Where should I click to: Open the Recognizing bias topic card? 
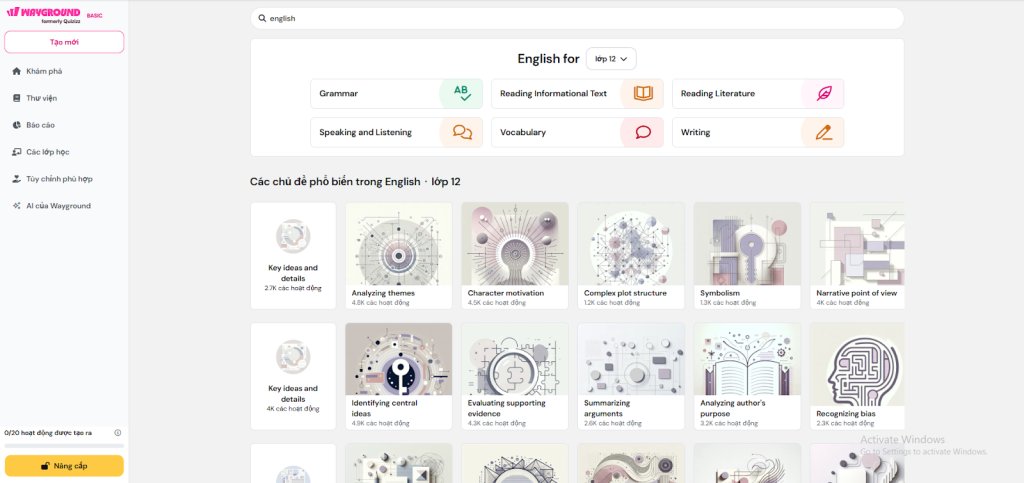coord(857,375)
